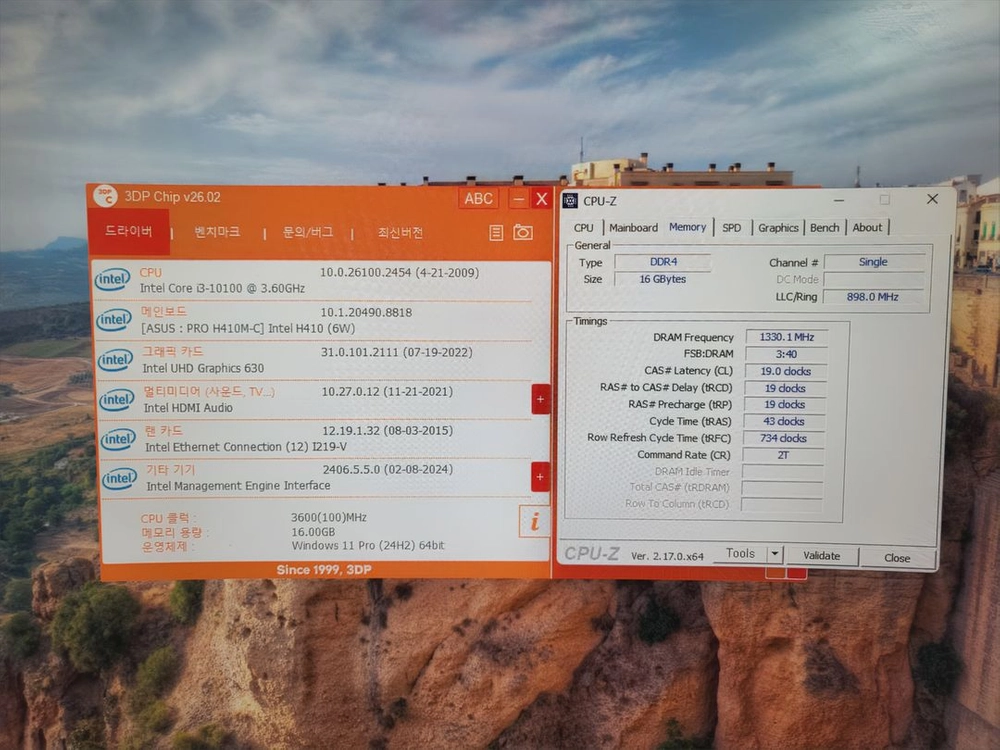Switch to the CPU tab in CPU-Z
This screenshot has height=750, width=1000.
point(584,228)
